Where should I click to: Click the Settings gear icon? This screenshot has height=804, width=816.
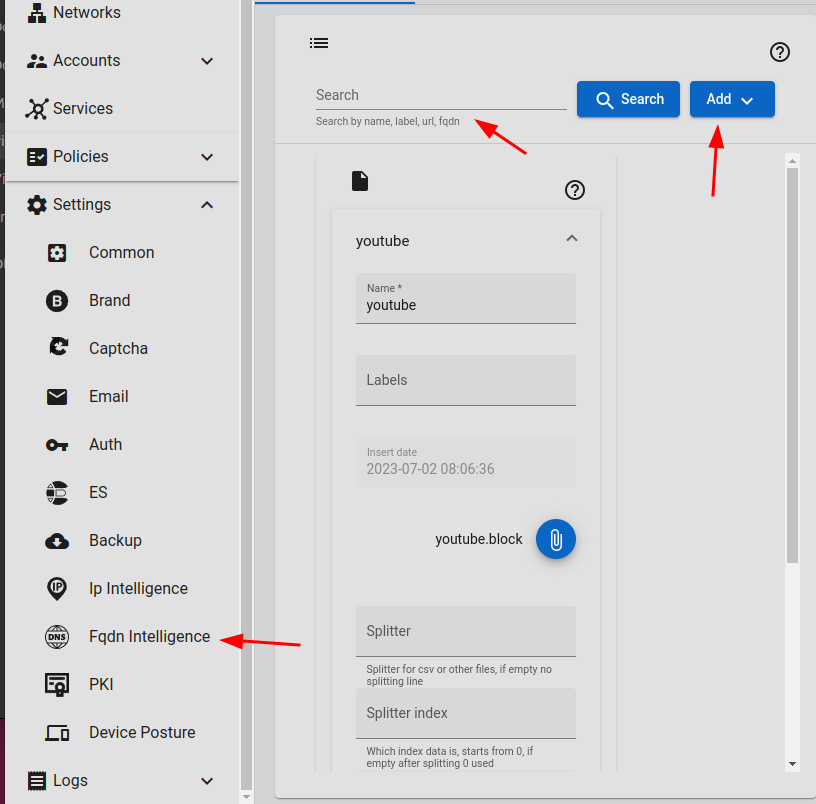point(36,205)
